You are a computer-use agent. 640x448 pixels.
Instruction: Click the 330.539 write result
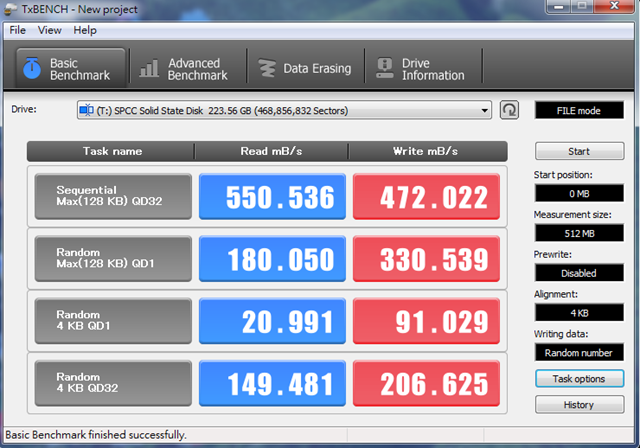(x=427, y=259)
